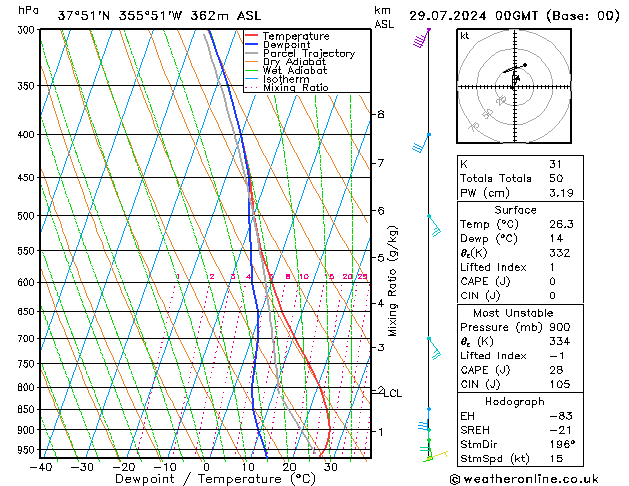
Task: Click the CAPE value in Most Unstable table
Action: (556, 370)
